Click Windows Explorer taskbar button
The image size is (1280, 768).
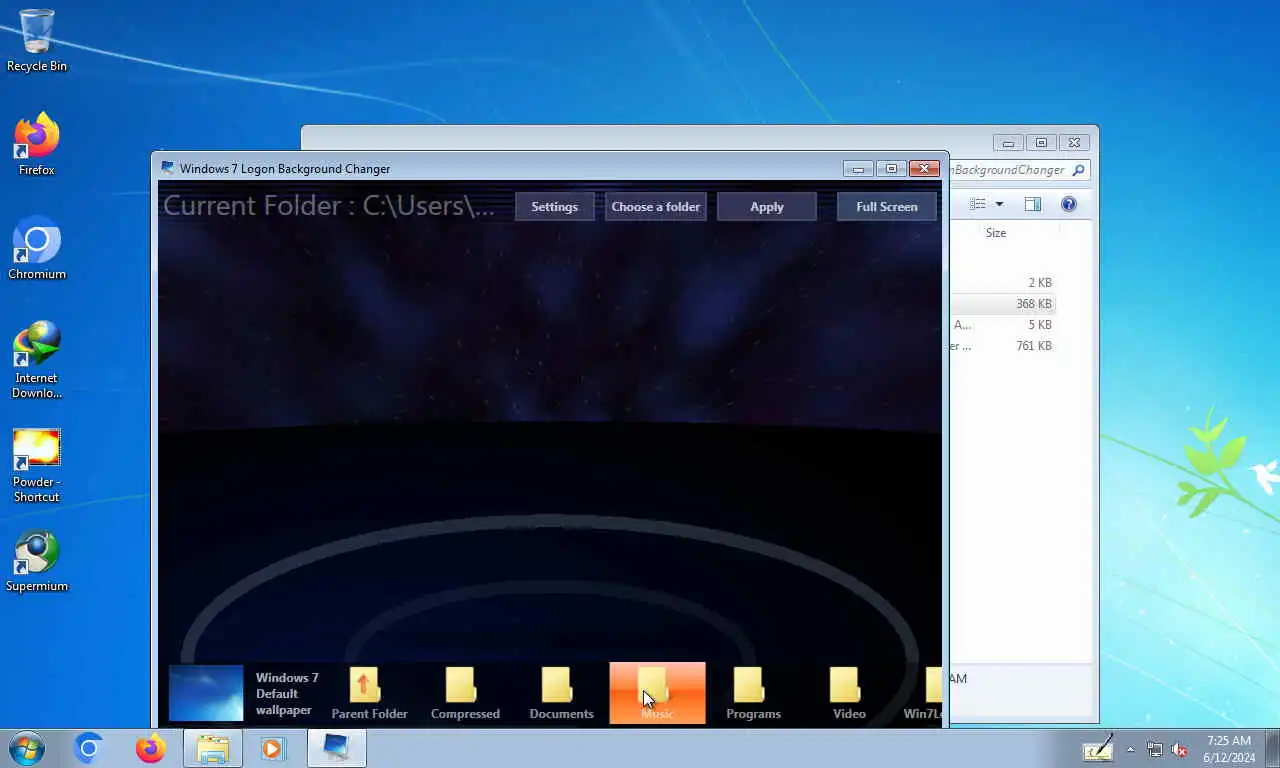[x=213, y=748]
